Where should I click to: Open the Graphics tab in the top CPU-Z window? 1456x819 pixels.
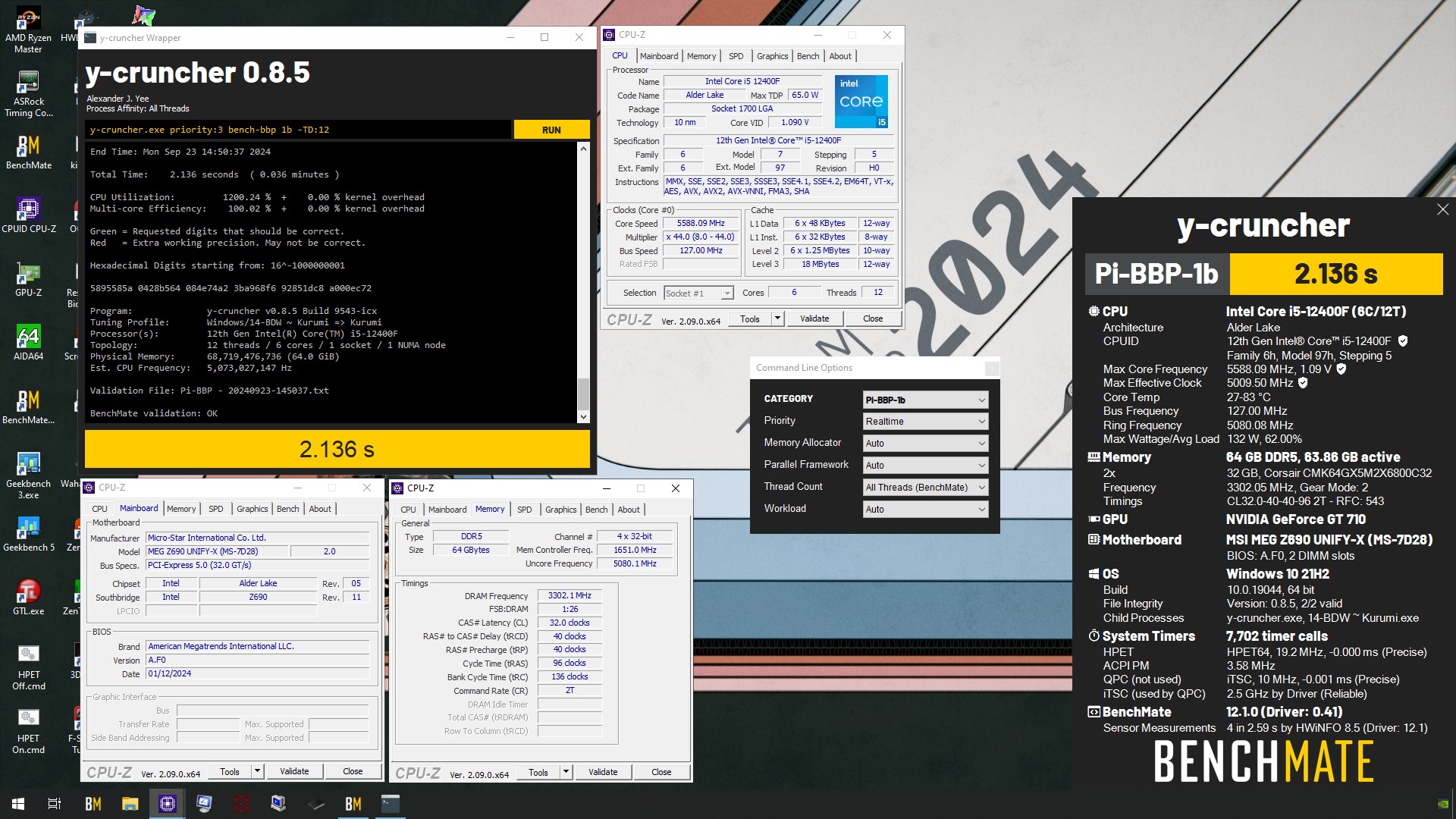(772, 56)
